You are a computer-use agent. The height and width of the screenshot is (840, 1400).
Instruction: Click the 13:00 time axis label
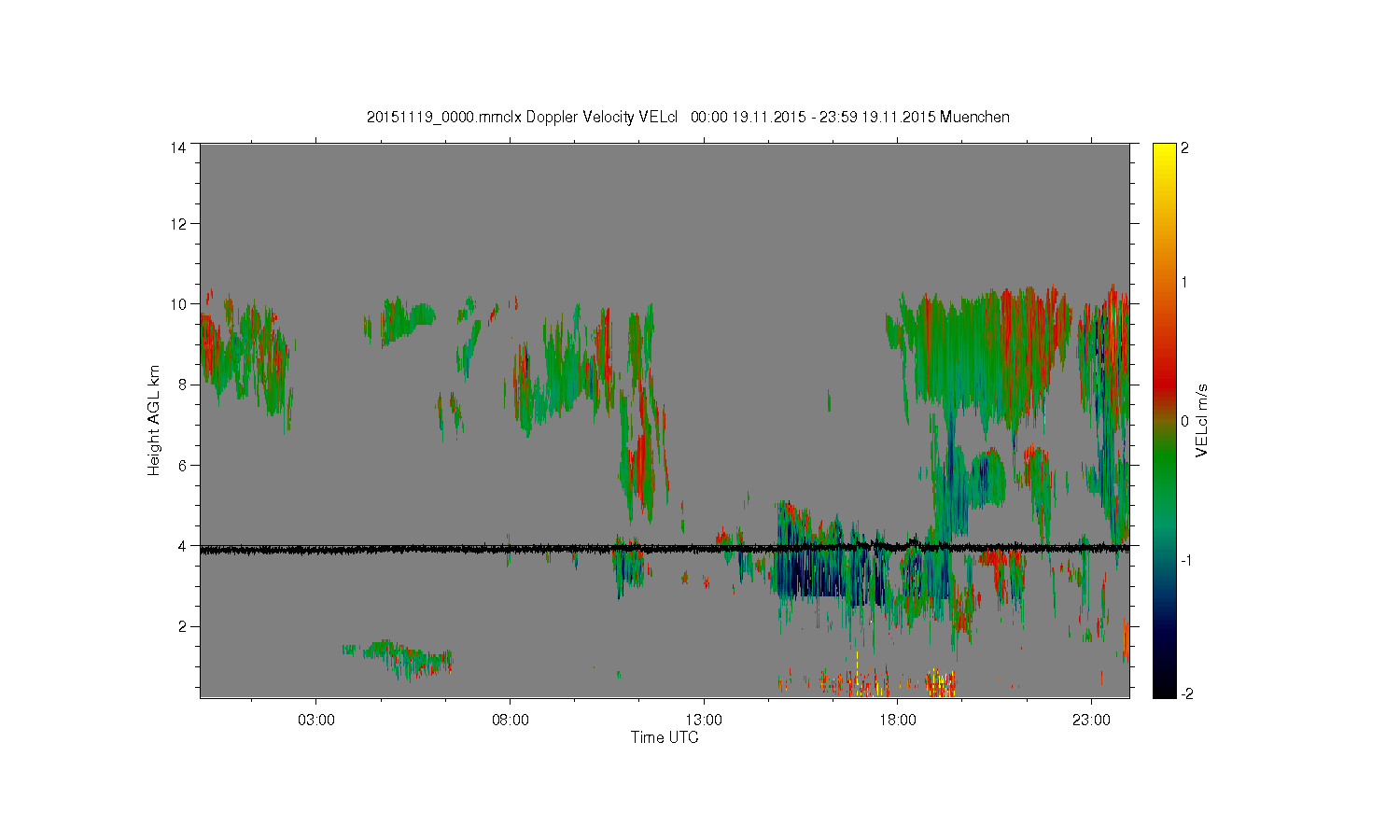[x=704, y=721]
